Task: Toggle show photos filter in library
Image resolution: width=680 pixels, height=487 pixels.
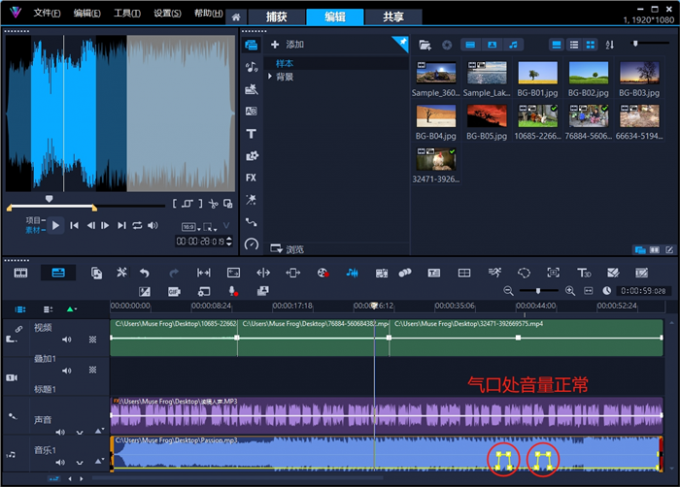Action: pos(492,45)
